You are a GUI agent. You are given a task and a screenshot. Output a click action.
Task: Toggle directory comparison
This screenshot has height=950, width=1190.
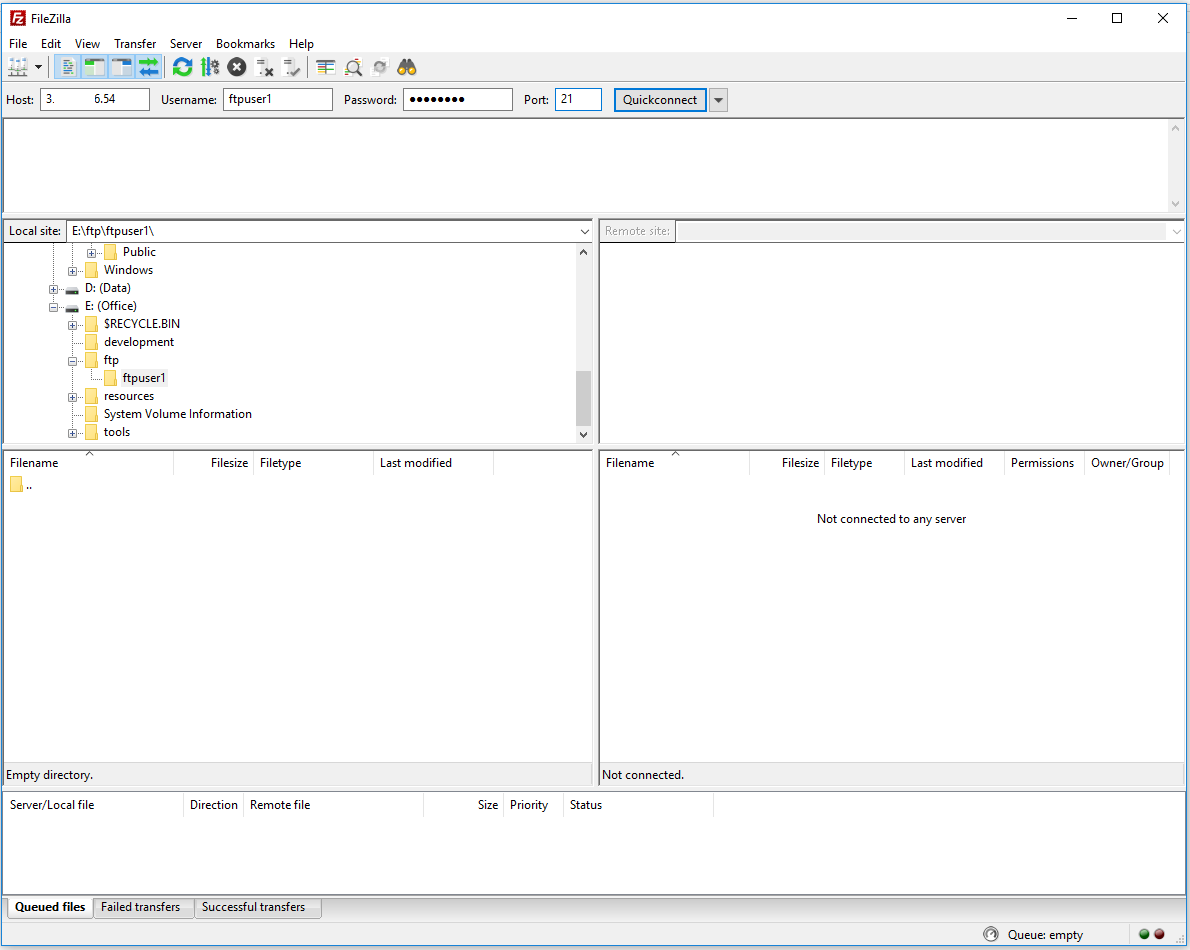[353, 68]
